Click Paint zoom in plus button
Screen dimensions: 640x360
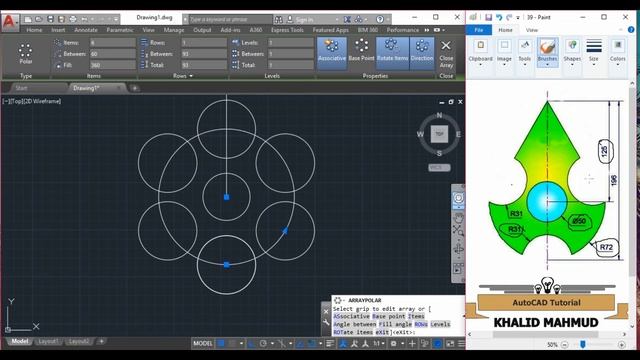pyautogui.click(x=621, y=344)
